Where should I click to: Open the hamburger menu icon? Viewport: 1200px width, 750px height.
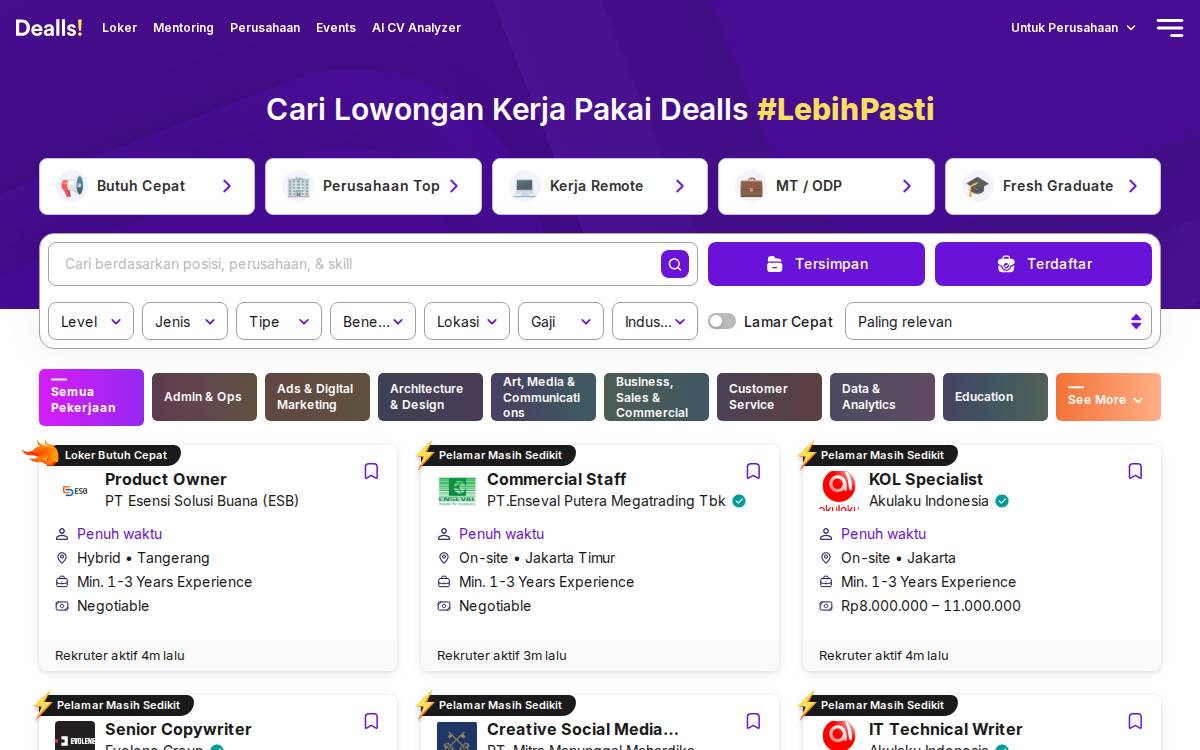[x=1169, y=28]
